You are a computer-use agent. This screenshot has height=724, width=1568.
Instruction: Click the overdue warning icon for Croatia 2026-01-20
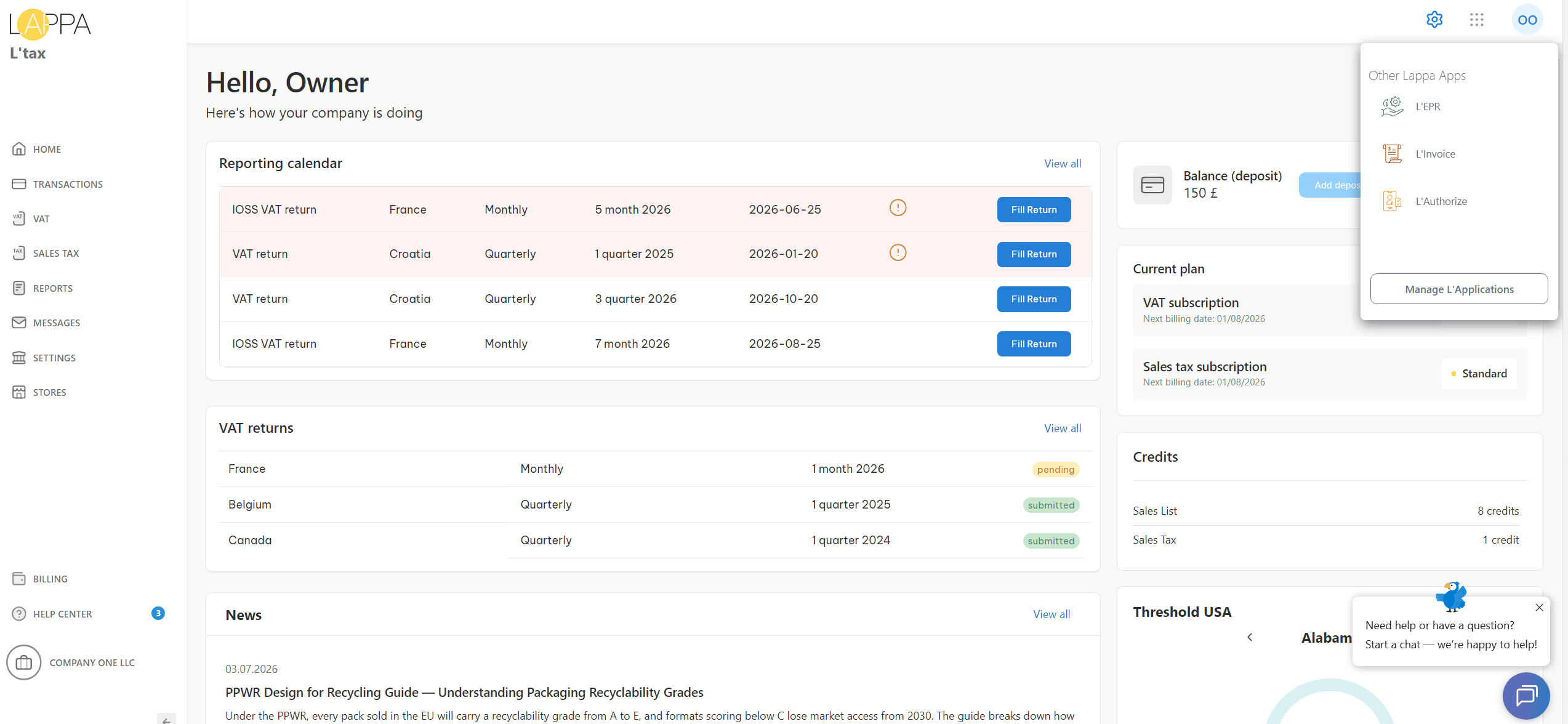(898, 252)
